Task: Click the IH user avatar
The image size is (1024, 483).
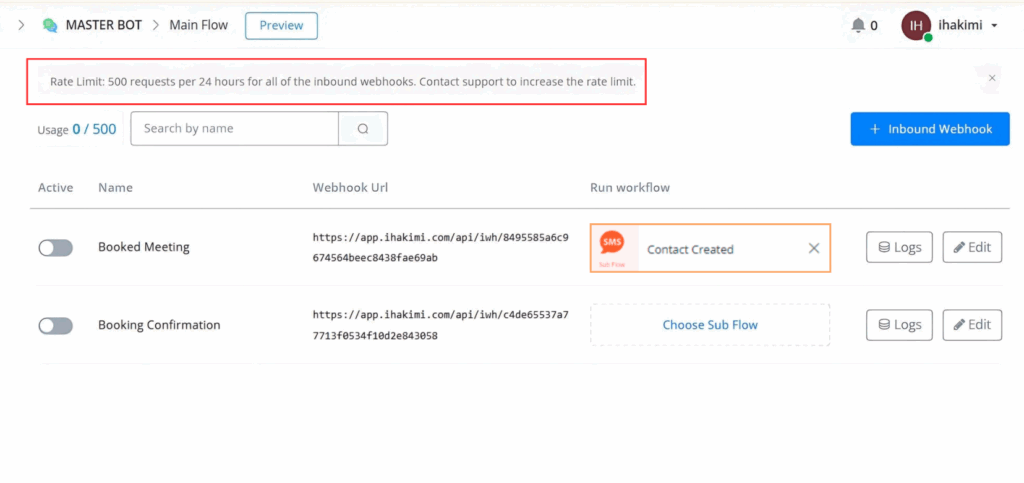Action: [x=916, y=26]
